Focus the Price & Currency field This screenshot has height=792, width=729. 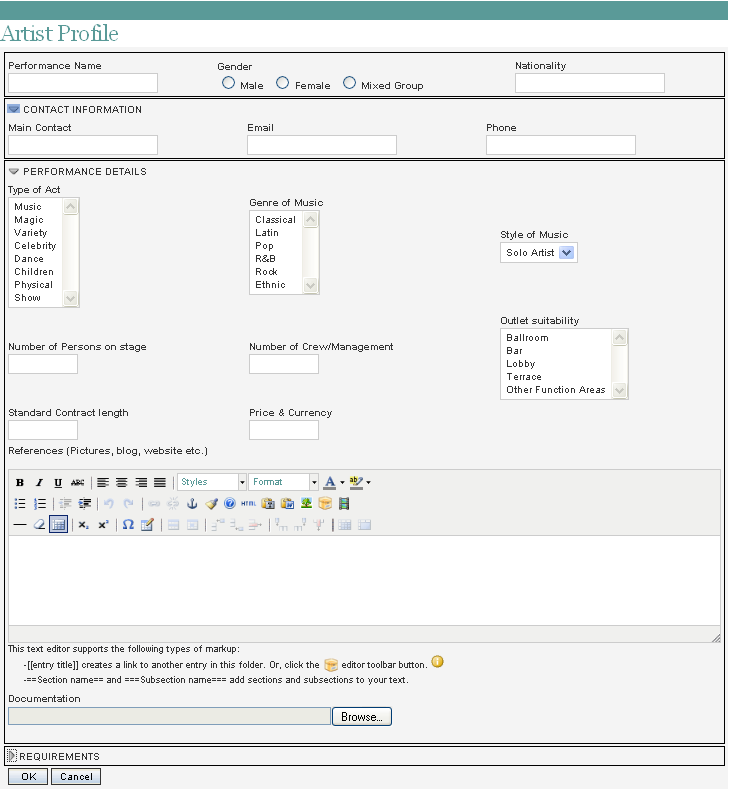pos(284,430)
